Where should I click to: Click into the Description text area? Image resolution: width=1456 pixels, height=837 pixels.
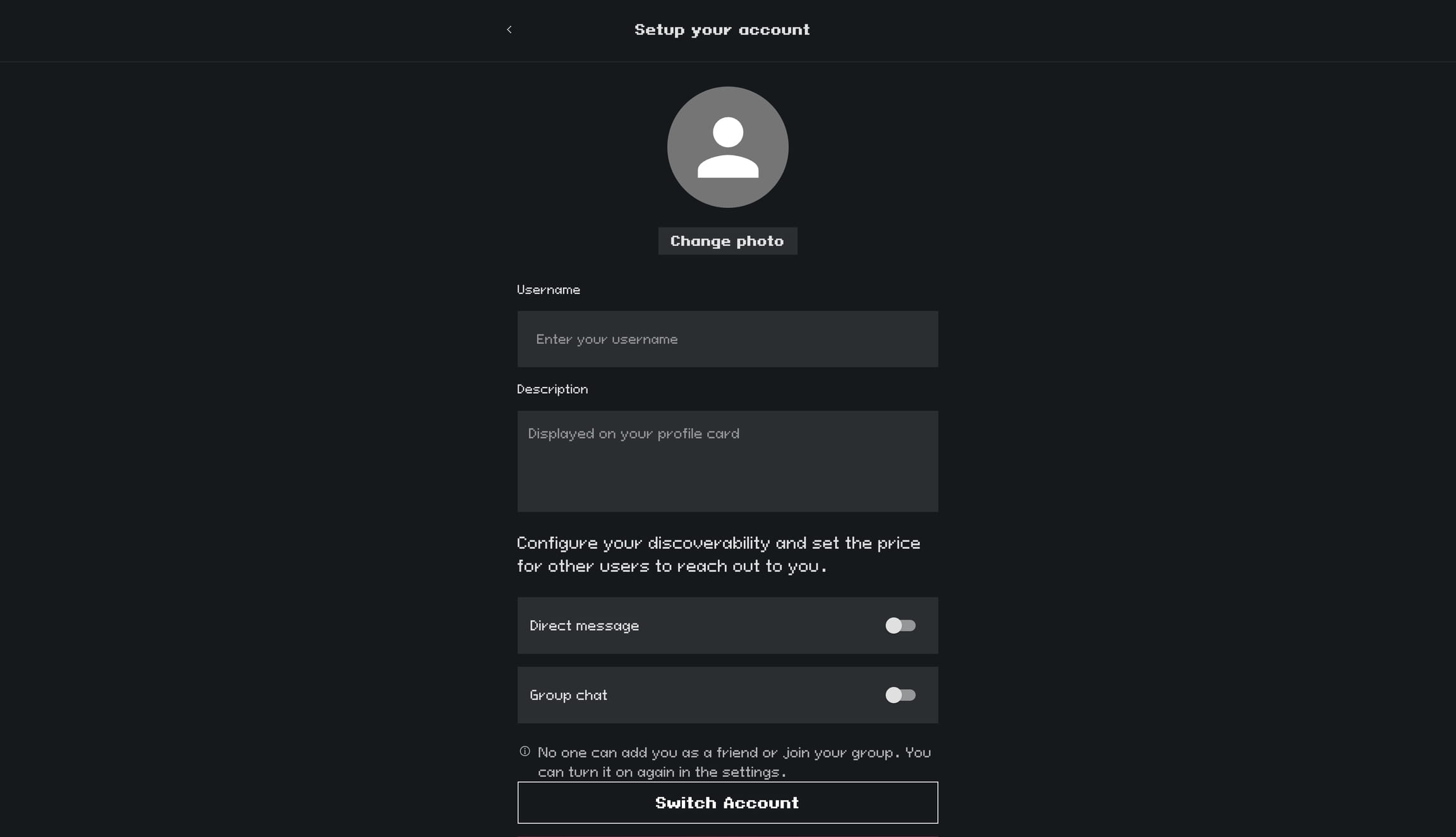pos(727,474)
